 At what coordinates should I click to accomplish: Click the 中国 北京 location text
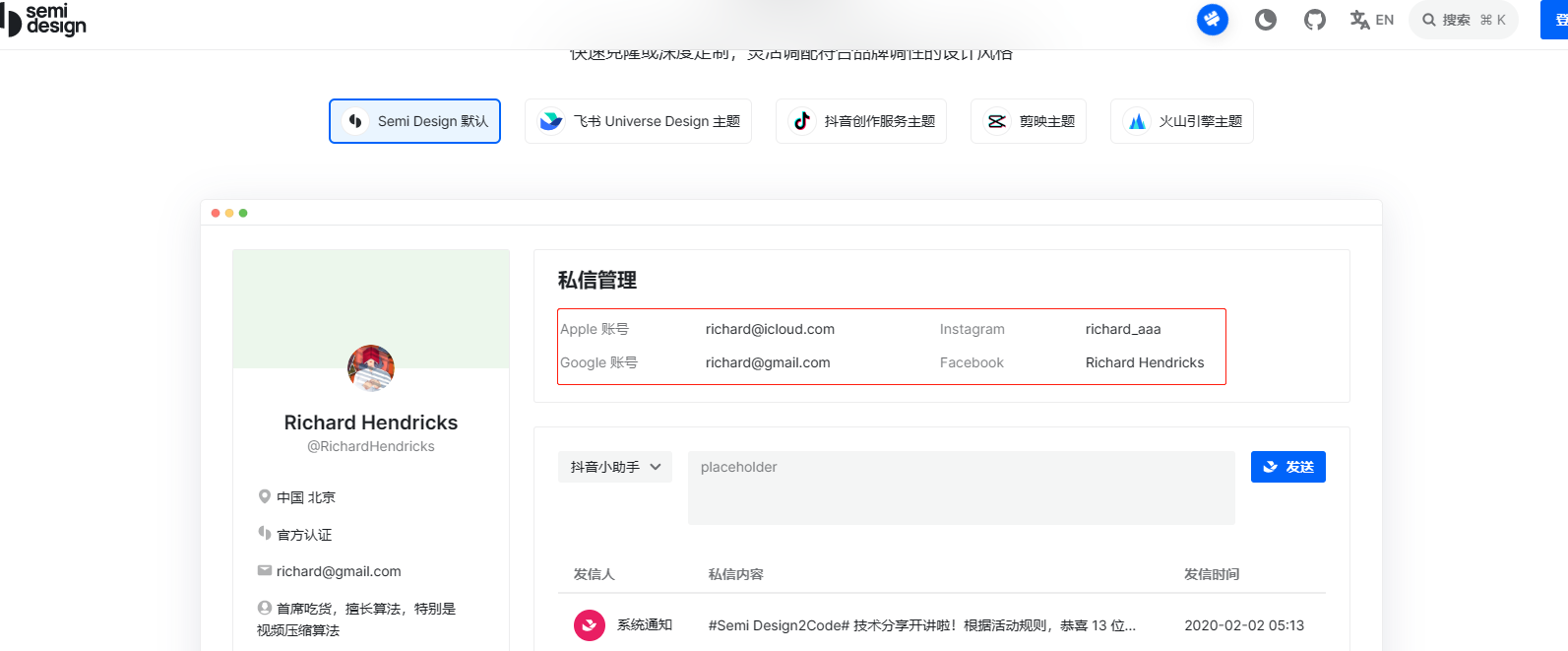tap(306, 497)
